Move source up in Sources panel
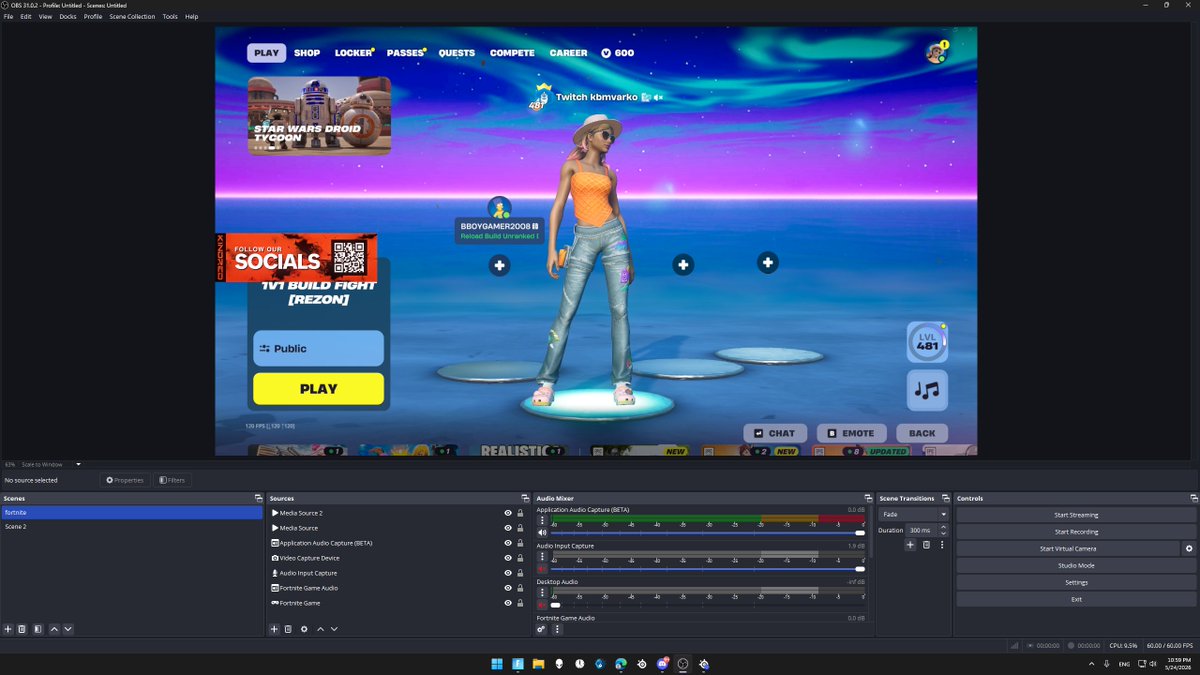This screenshot has width=1200, height=675. coord(320,629)
